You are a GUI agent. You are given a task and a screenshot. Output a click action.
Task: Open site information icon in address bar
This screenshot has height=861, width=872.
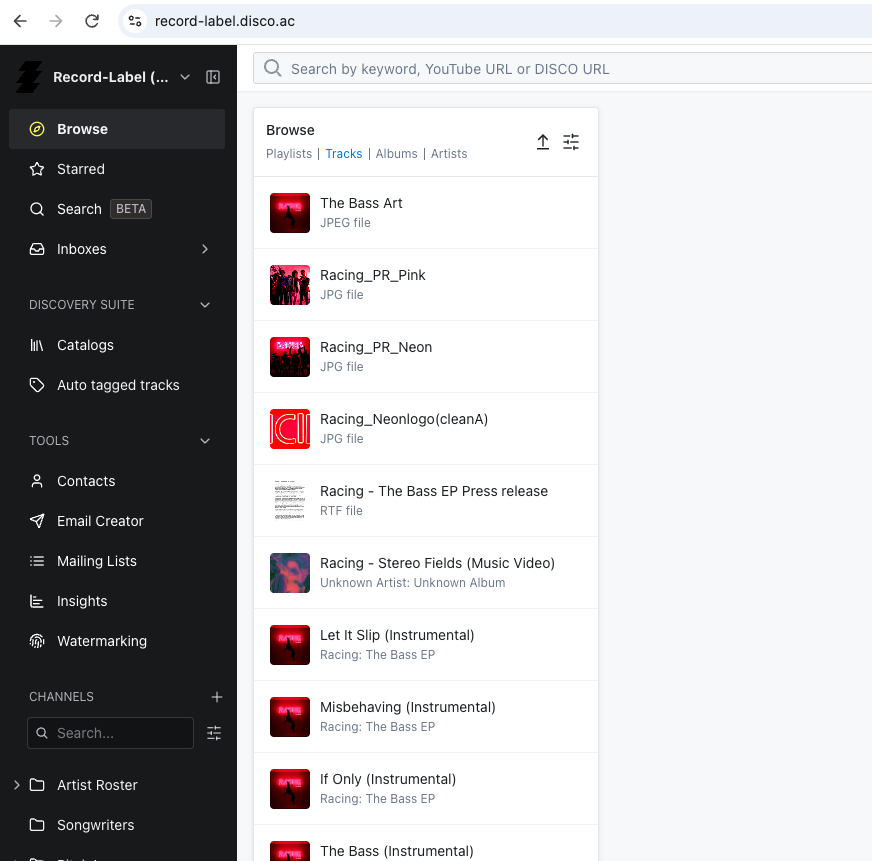click(x=135, y=21)
